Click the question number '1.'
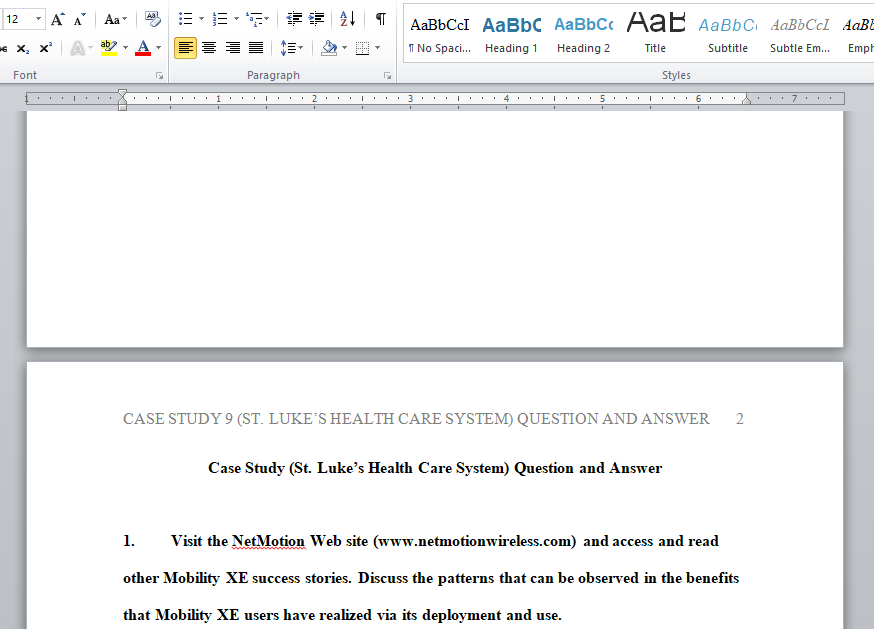The width and height of the screenshot is (874, 629). [x=129, y=541]
